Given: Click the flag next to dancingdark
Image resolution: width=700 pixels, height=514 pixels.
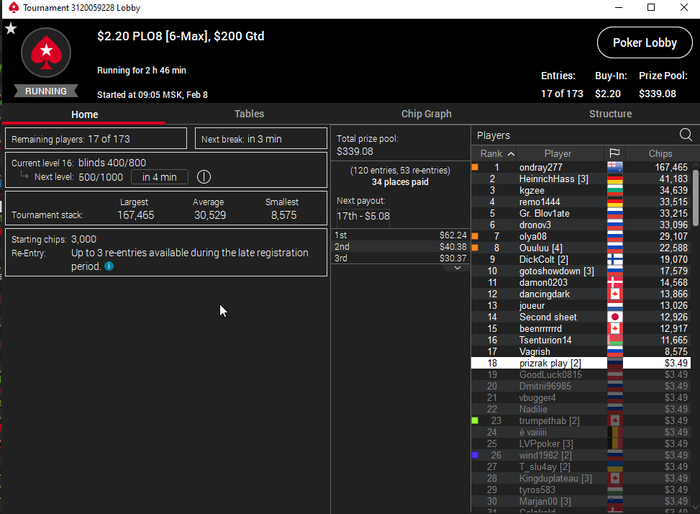Looking at the screenshot, I should point(615,294).
